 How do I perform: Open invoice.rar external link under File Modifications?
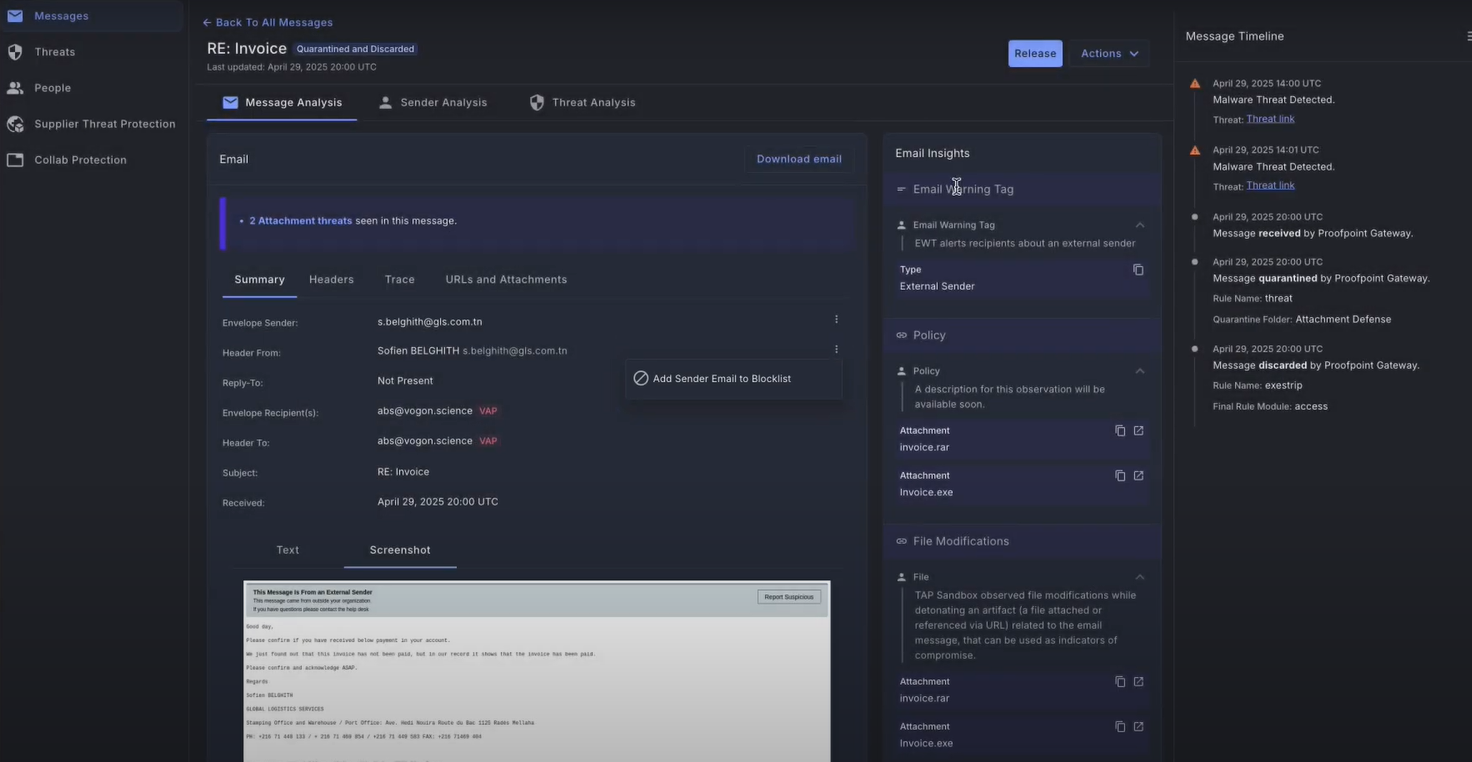click(1138, 682)
